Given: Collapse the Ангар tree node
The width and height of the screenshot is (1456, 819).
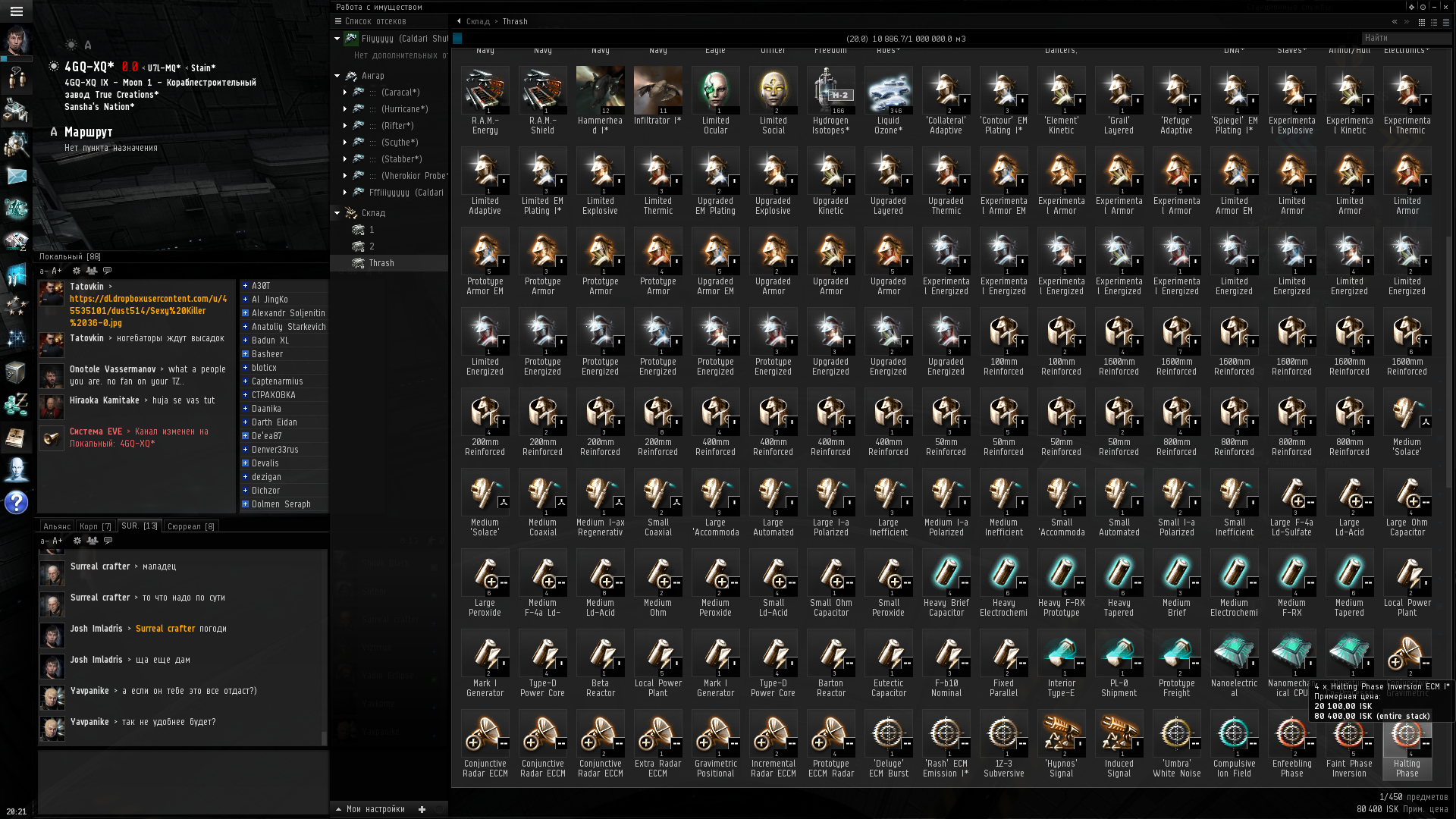Looking at the screenshot, I should click(x=337, y=76).
